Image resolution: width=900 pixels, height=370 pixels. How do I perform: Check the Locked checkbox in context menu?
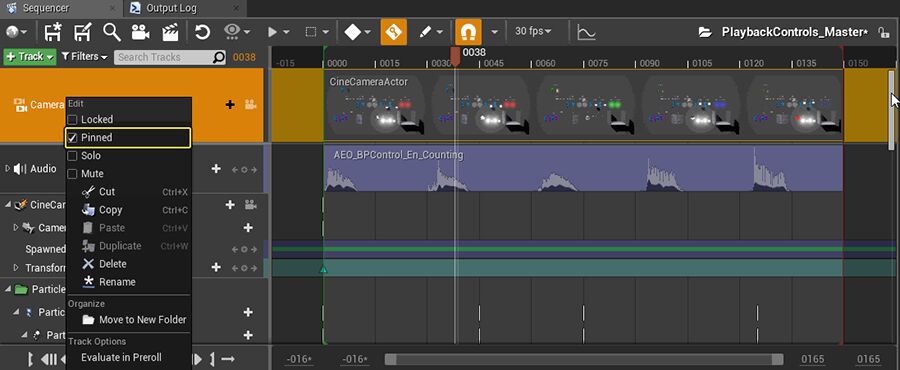72,120
